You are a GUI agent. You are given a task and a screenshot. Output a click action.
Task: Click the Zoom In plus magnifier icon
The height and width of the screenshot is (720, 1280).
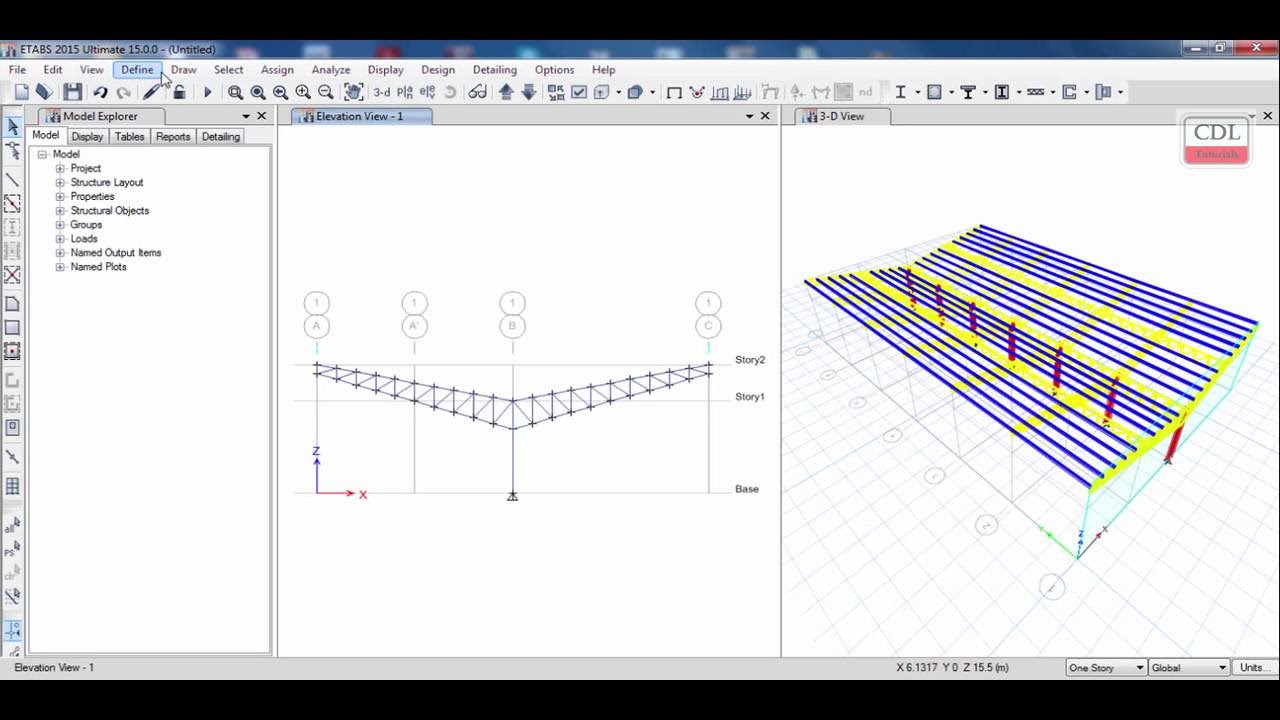(303, 92)
